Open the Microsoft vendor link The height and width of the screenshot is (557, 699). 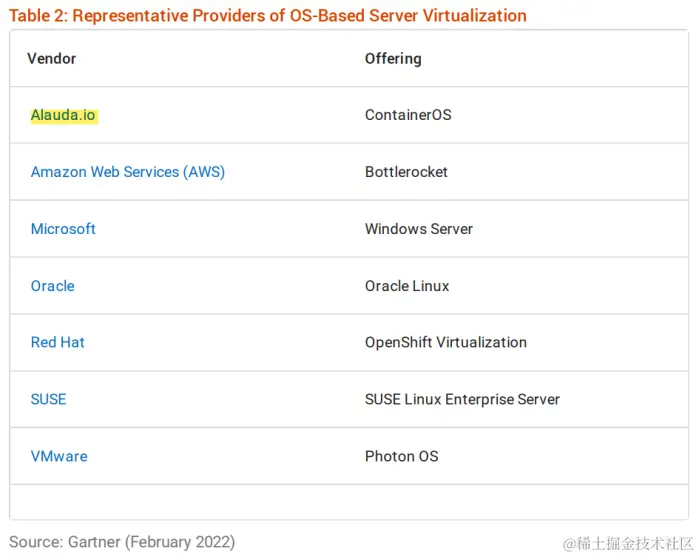coord(63,229)
